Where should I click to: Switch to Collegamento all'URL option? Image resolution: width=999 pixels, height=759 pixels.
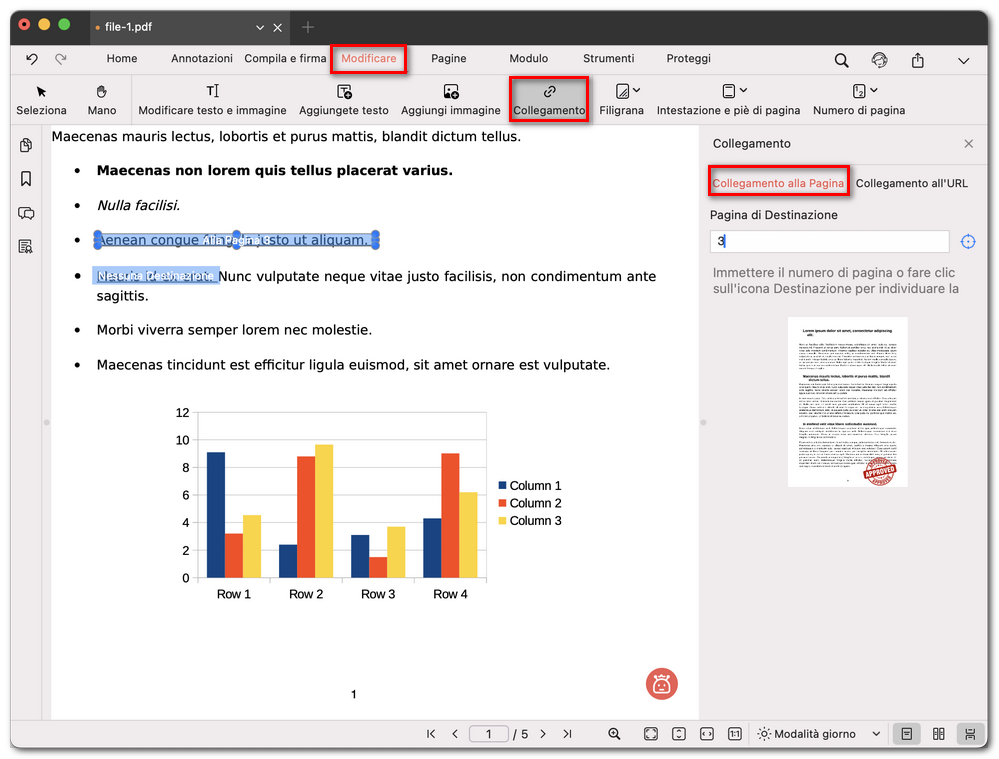911,183
